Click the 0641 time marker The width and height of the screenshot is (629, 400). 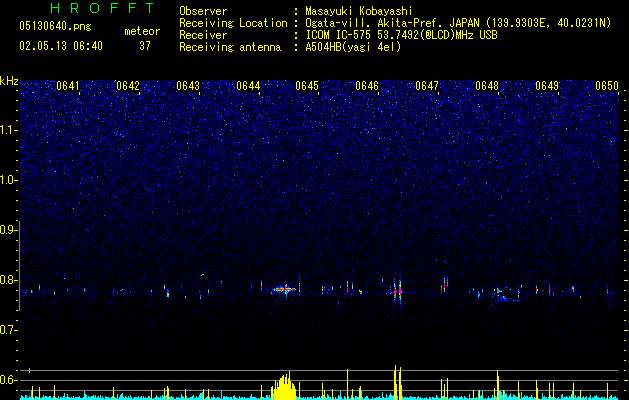[x=68, y=86]
